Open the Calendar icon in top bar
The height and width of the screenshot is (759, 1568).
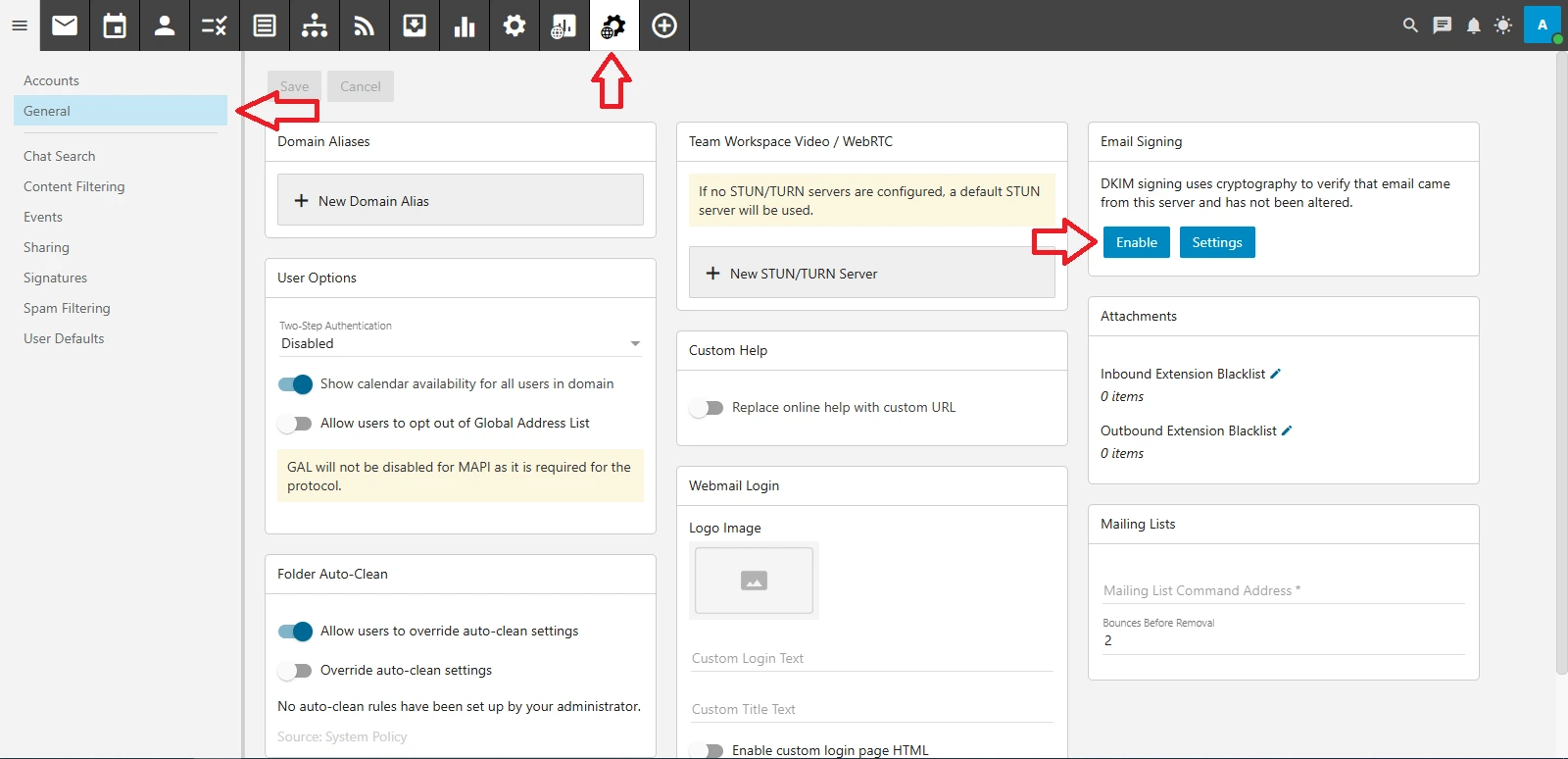115,25
